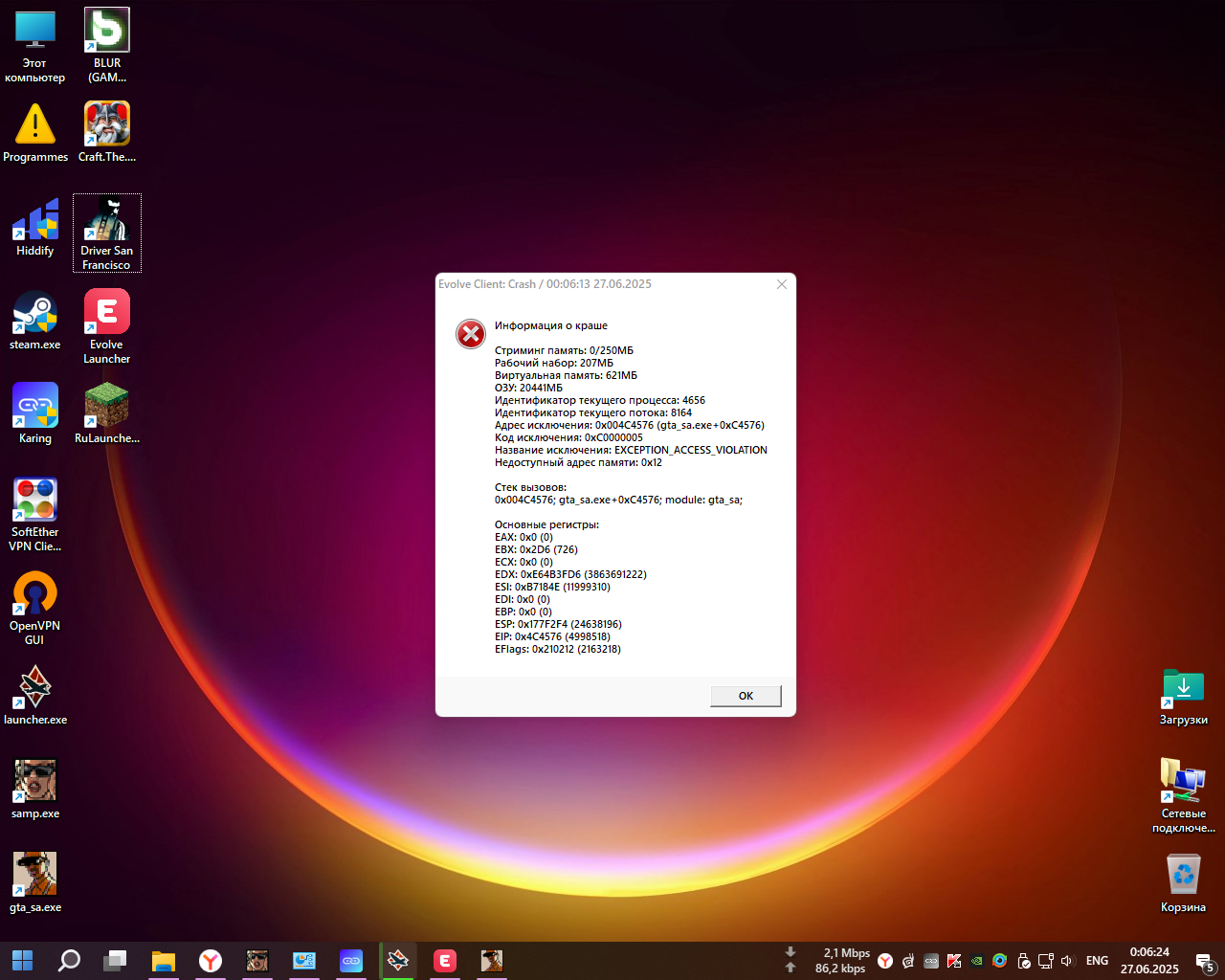The width and height of the screenshot is (1225, 980).
Task: Select the RuLauncher Minecraft block icon
Action: [x=107, y=414]
